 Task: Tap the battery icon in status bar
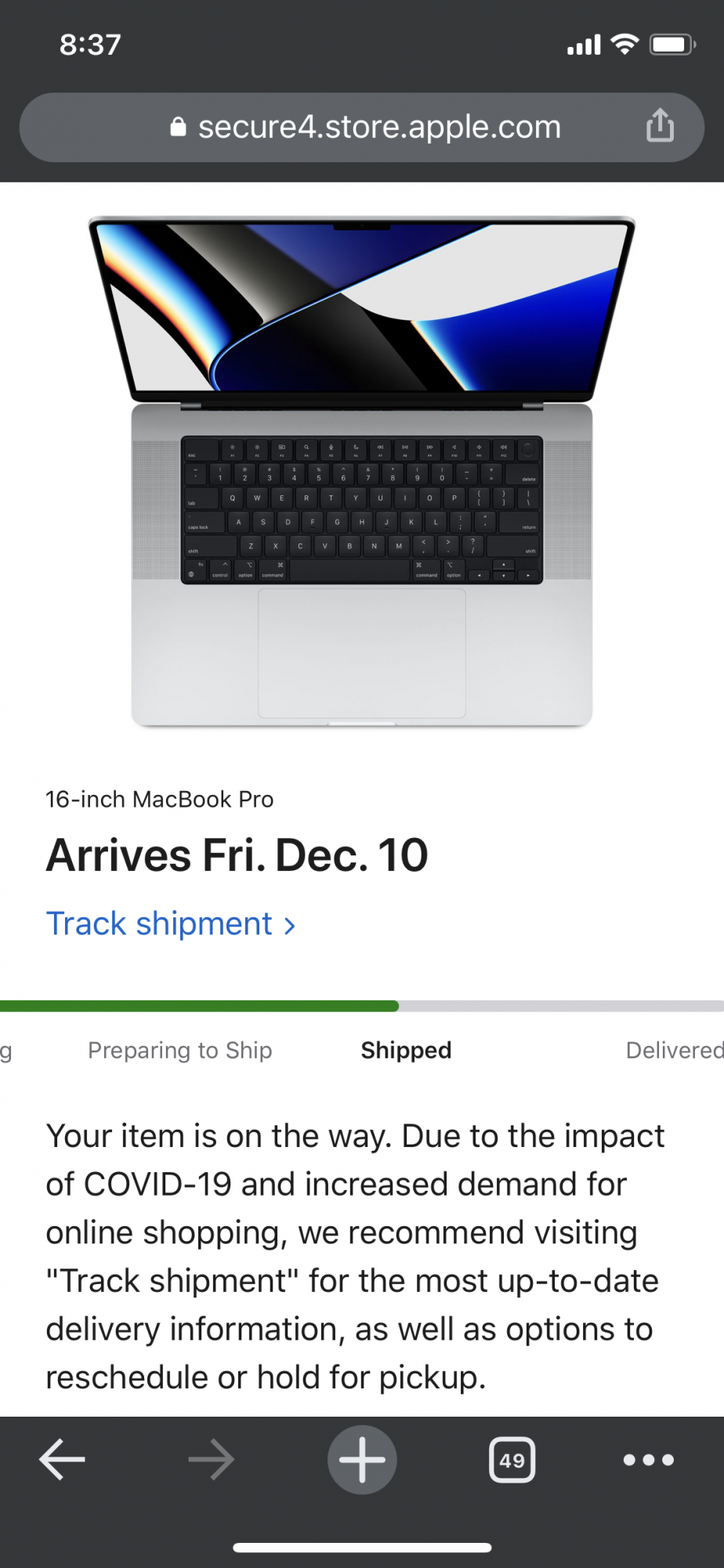click(x=672, y=45)
